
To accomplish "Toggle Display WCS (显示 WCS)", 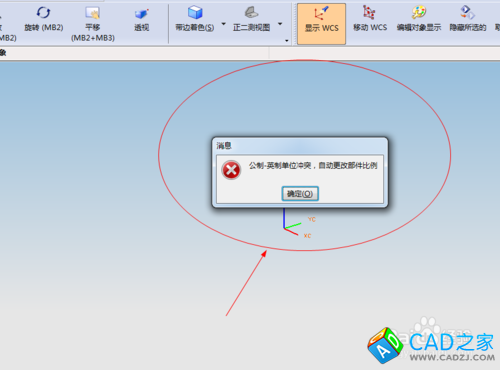I will coord(321,24).
